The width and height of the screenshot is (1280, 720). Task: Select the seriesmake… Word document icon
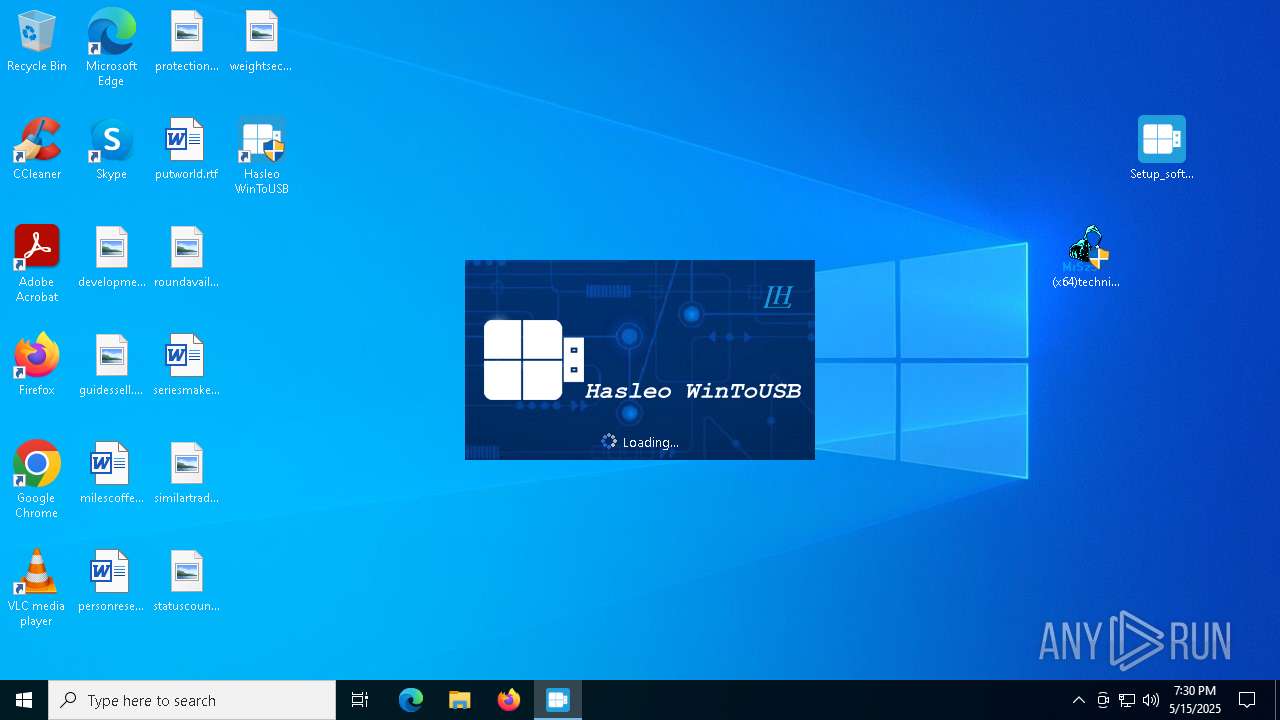186,366
